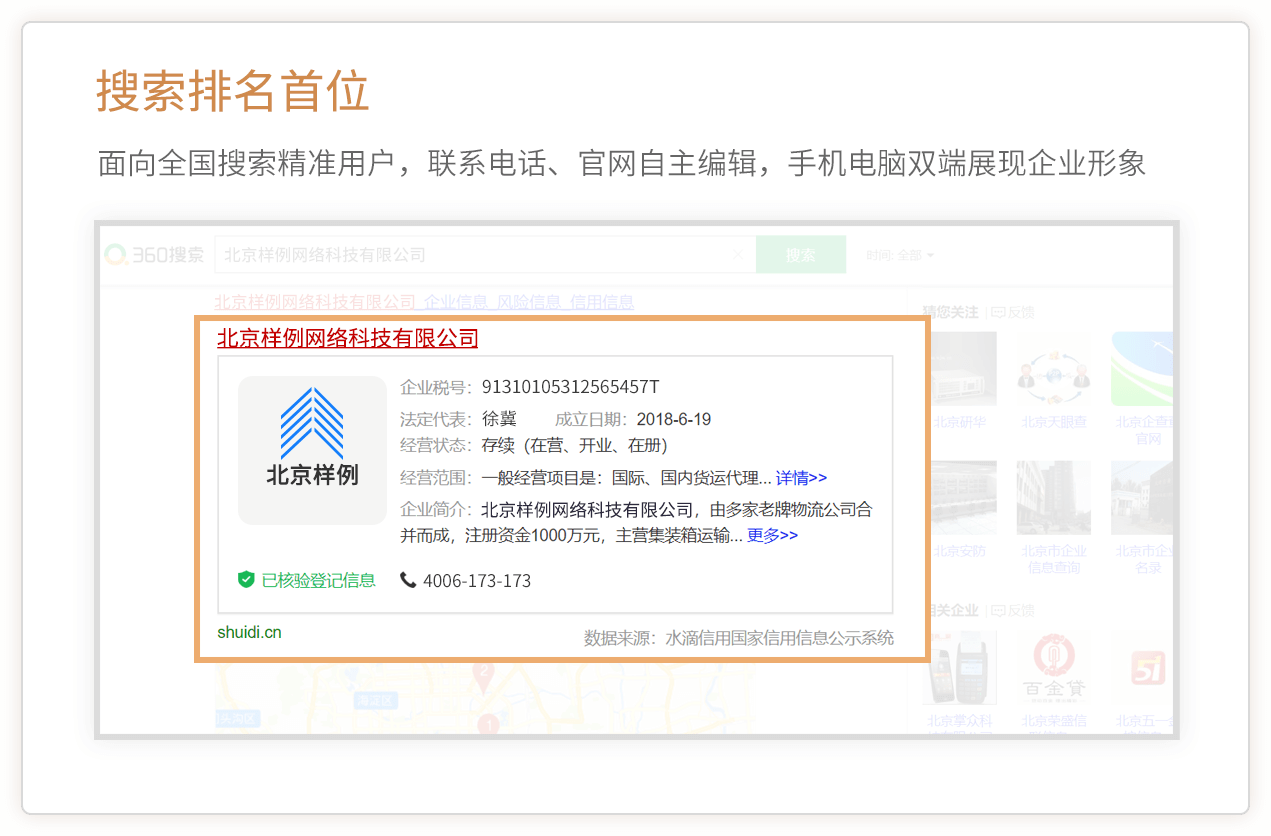Click the phone icon beside 4006-173-173
Image resolution: width=1271 pixels, height=836 pixels.
(408, 580)
